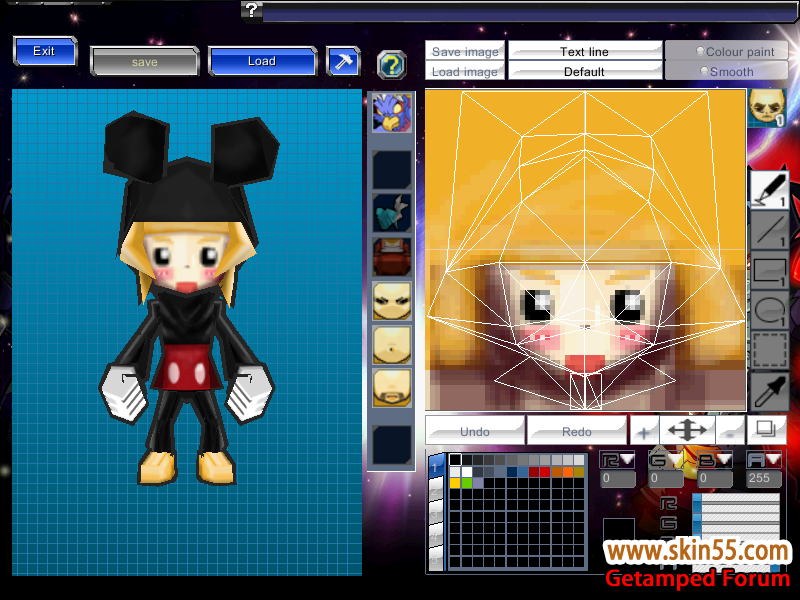Screen dimensions: 800x600
Task: Click the top bar question mark icon
Action: click(x=252, y=10)
